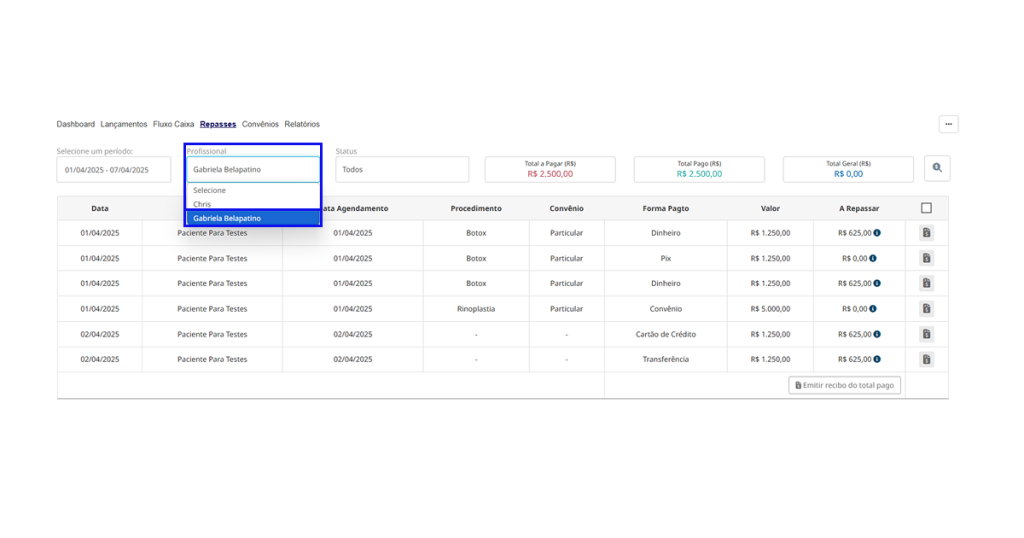
Task: Open receipt icon for the Transferência row
Action: tap(926, 359)
